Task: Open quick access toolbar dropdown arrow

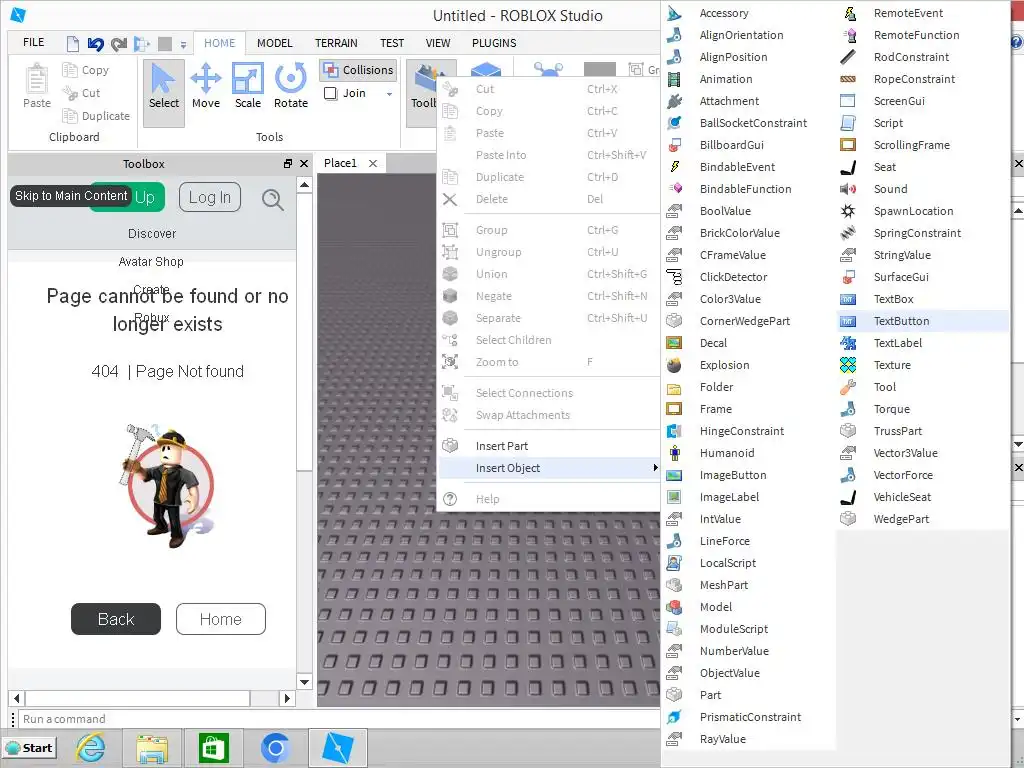Action: pyautogui.click(x=184, y=44)
